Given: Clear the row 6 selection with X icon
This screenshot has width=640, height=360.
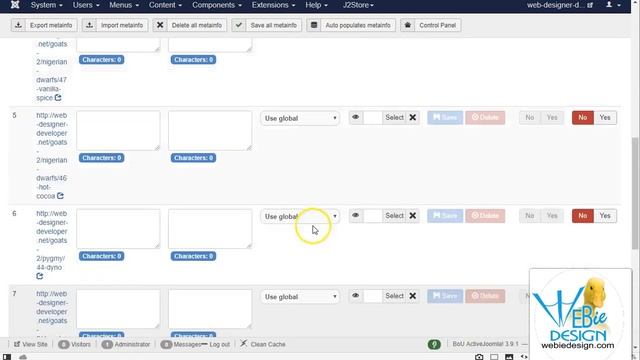Looking at the screenshot, I should coord(413,216).
